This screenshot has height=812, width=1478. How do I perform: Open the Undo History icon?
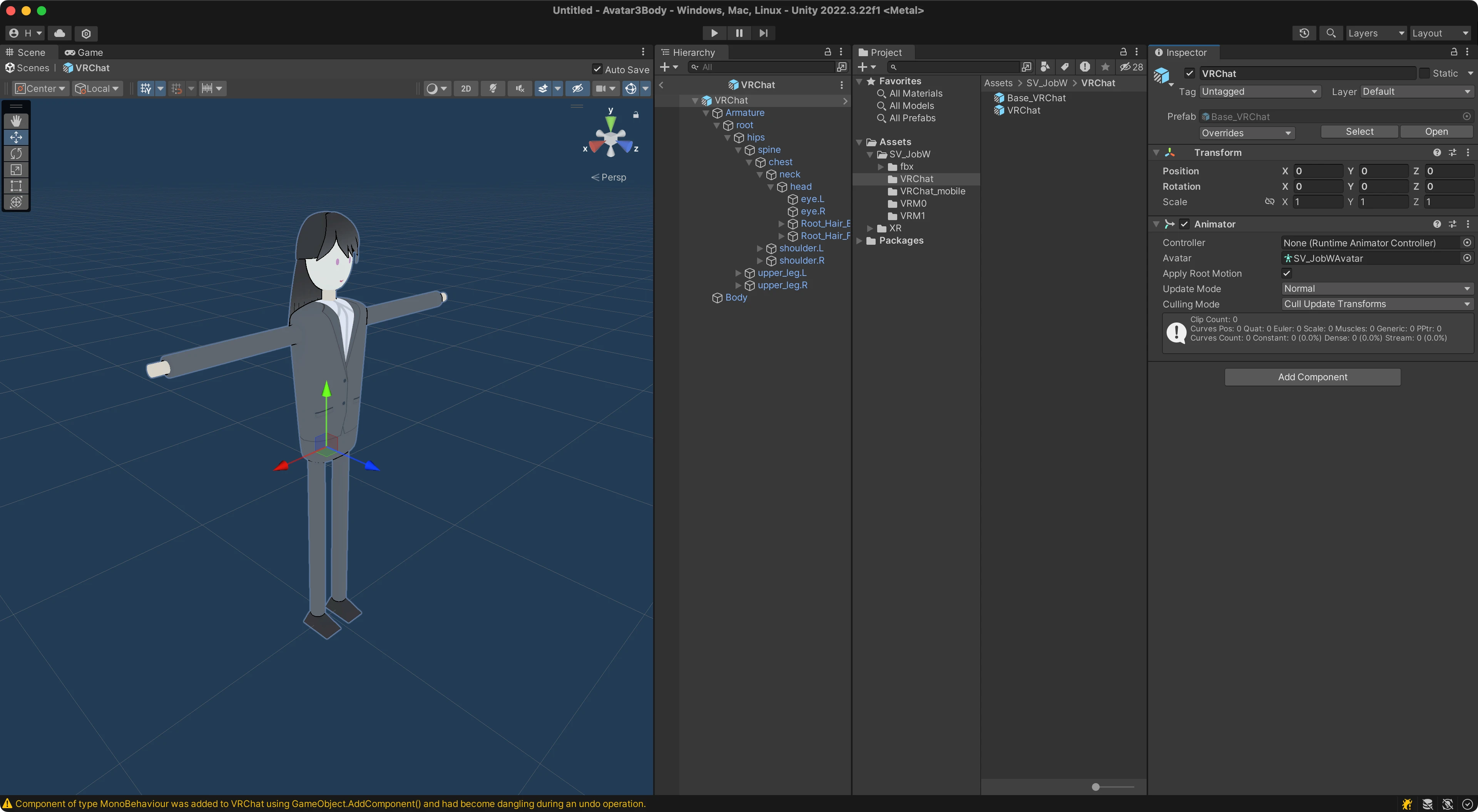[1304, 33]
